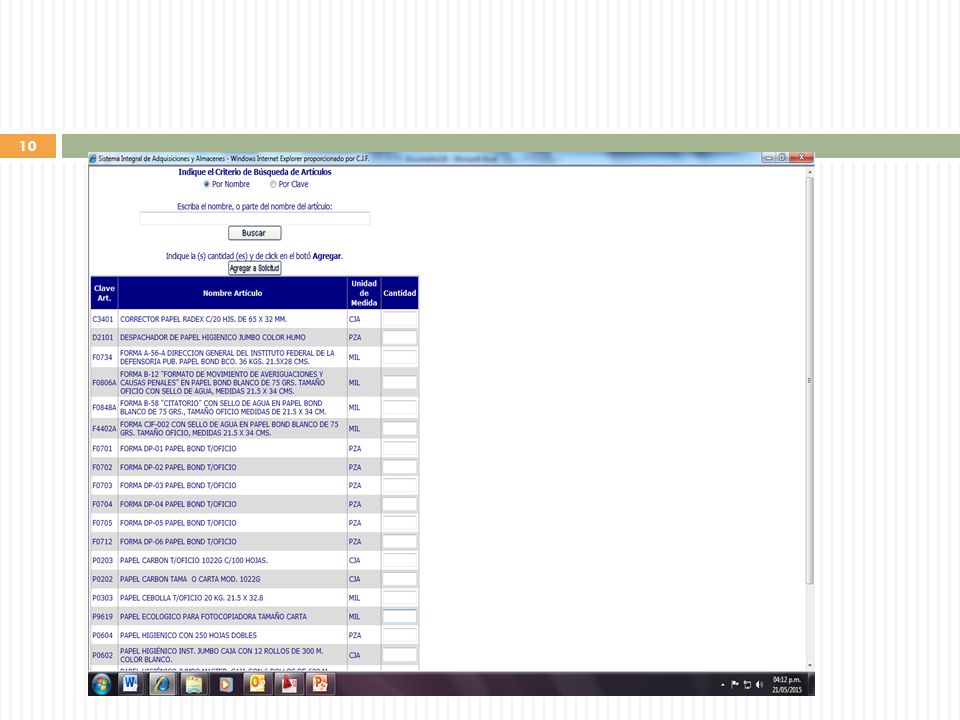Open volume speaker icon in the tray
The image size is (960, 720).
pyautogui.click(x=759, y=684)
